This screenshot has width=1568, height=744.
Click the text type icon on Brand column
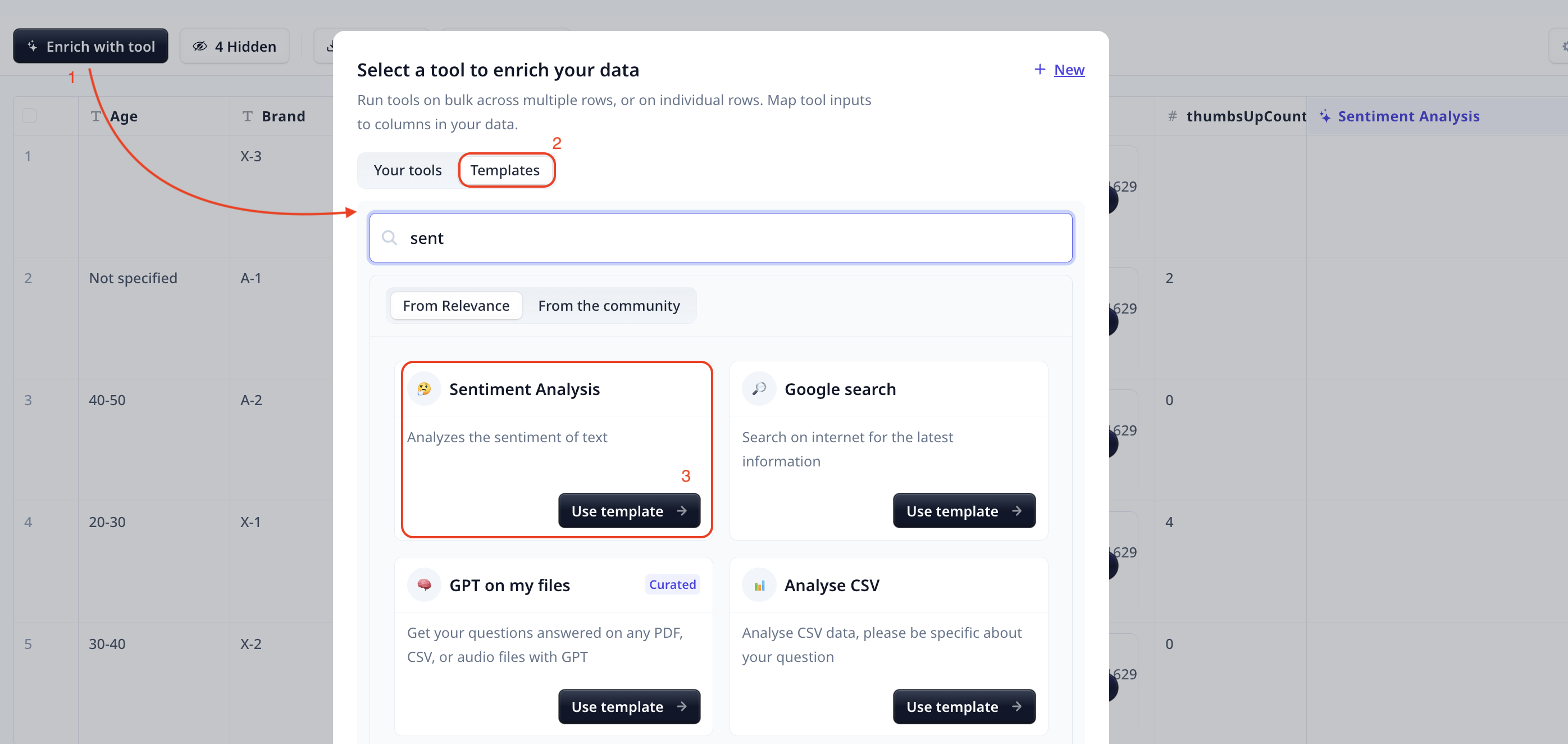247,116
